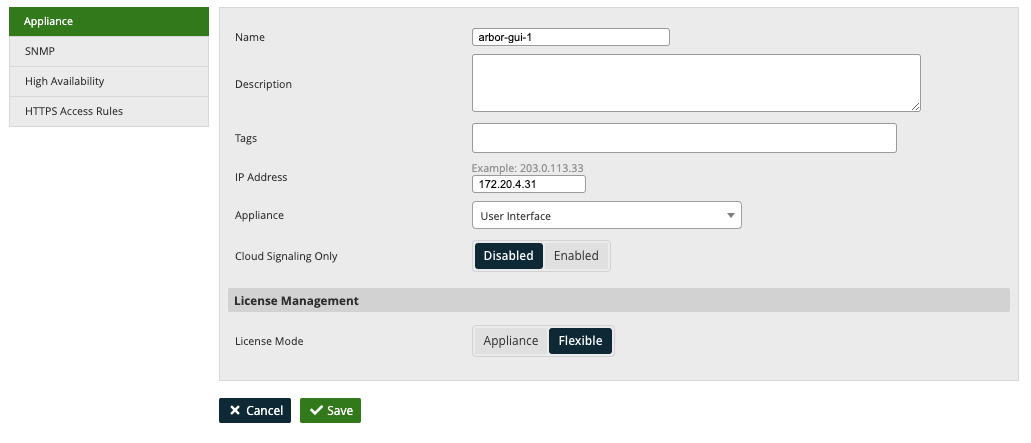1031x443 pixels.
Task: Click the Tags input box
Action: (x=684, y=138)
